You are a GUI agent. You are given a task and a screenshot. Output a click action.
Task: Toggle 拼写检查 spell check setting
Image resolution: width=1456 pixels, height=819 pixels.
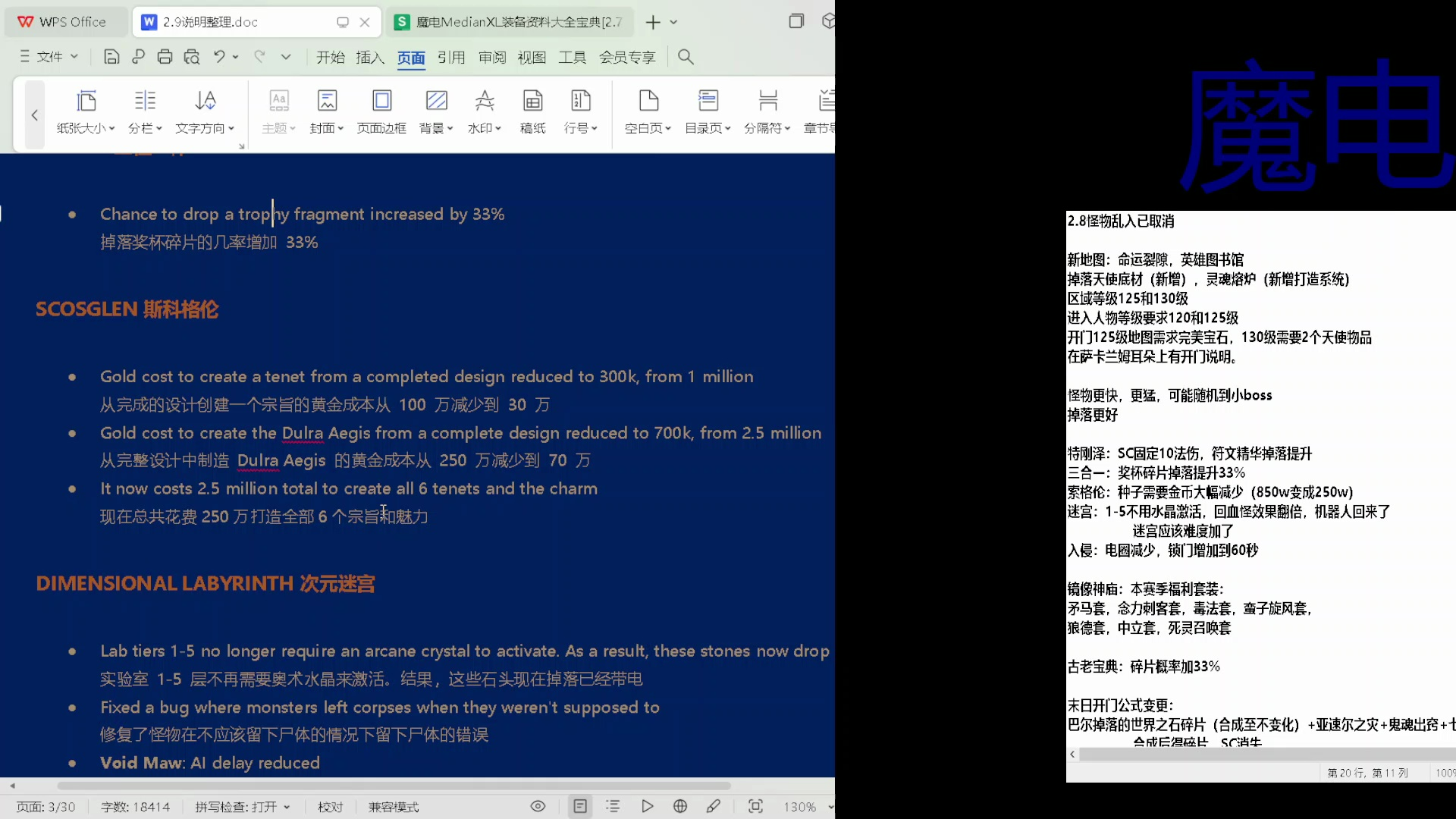243,807
